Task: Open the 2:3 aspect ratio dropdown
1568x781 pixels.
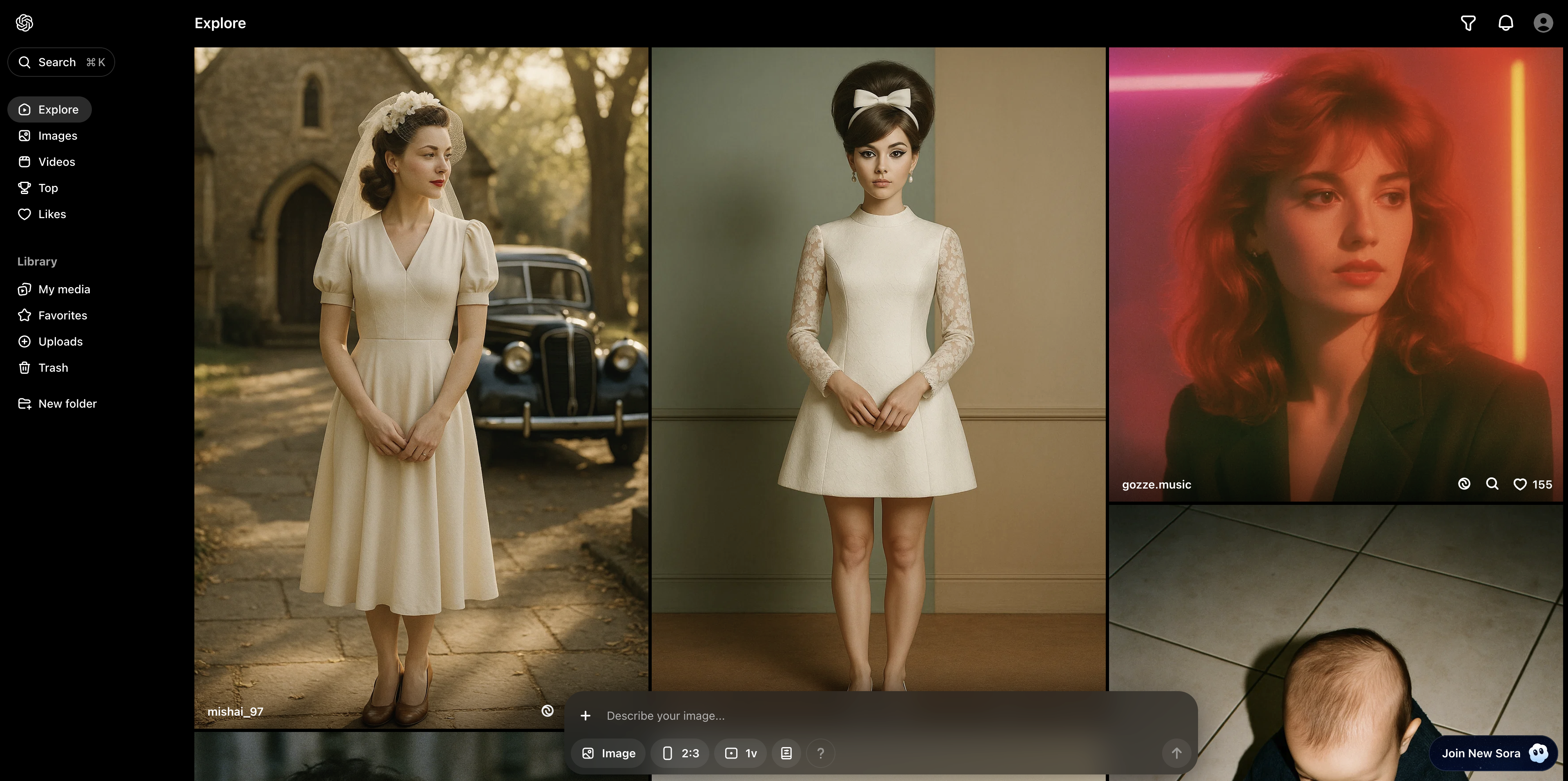Action: 681,754
